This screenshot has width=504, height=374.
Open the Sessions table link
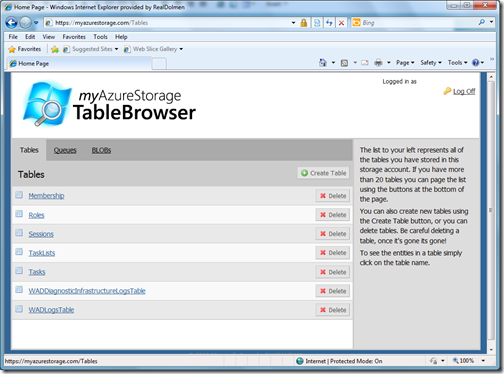41,234
